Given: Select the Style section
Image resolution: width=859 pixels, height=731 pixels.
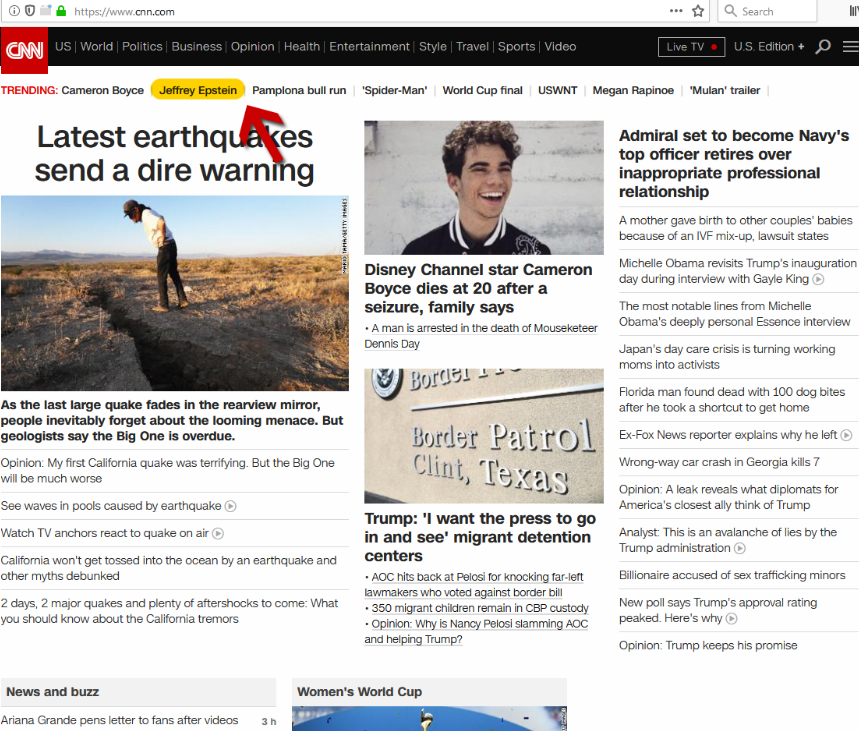Looking at the screenshot, I should point(433,47).
